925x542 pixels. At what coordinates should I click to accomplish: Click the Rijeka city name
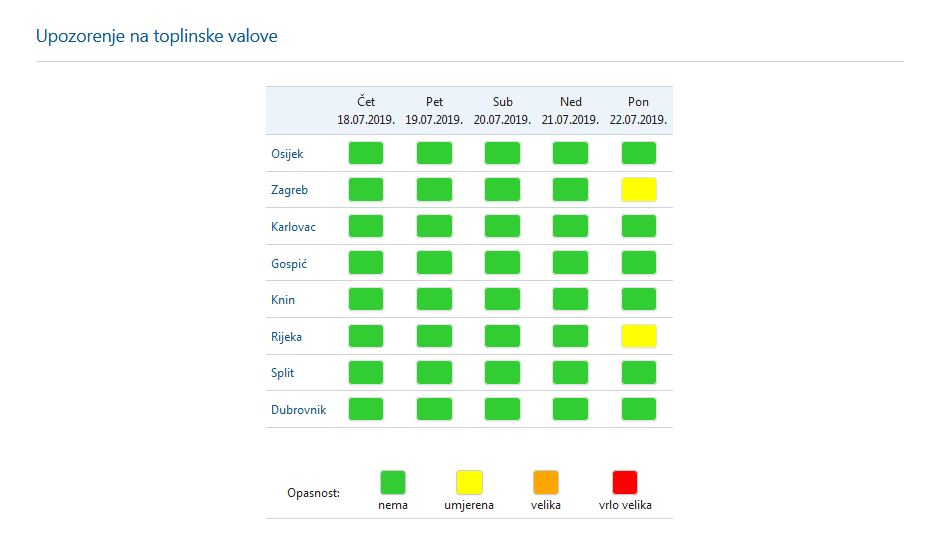286,337
